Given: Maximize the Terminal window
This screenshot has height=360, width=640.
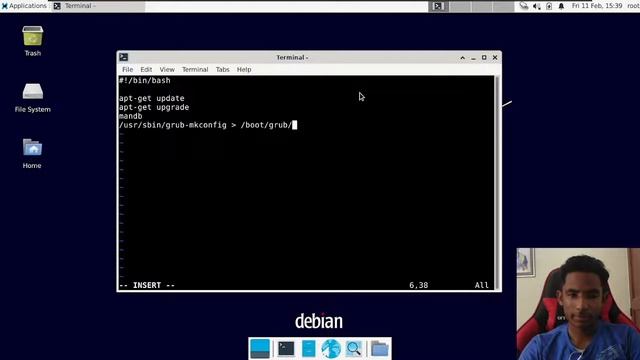Looking at the screenshot, I should [x=484, y=58].
